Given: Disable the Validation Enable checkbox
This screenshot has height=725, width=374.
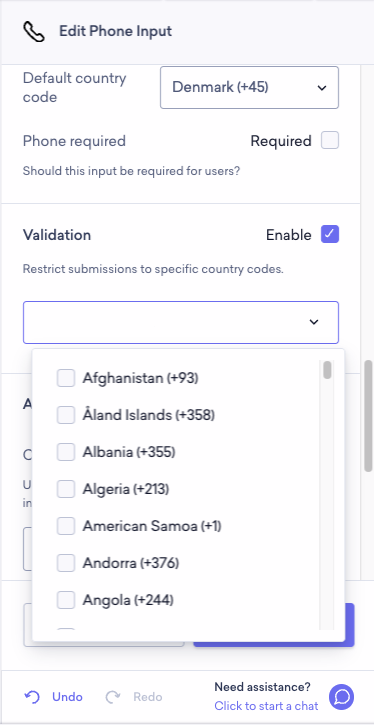Looking at the screenshot, I should click(330, 234).
